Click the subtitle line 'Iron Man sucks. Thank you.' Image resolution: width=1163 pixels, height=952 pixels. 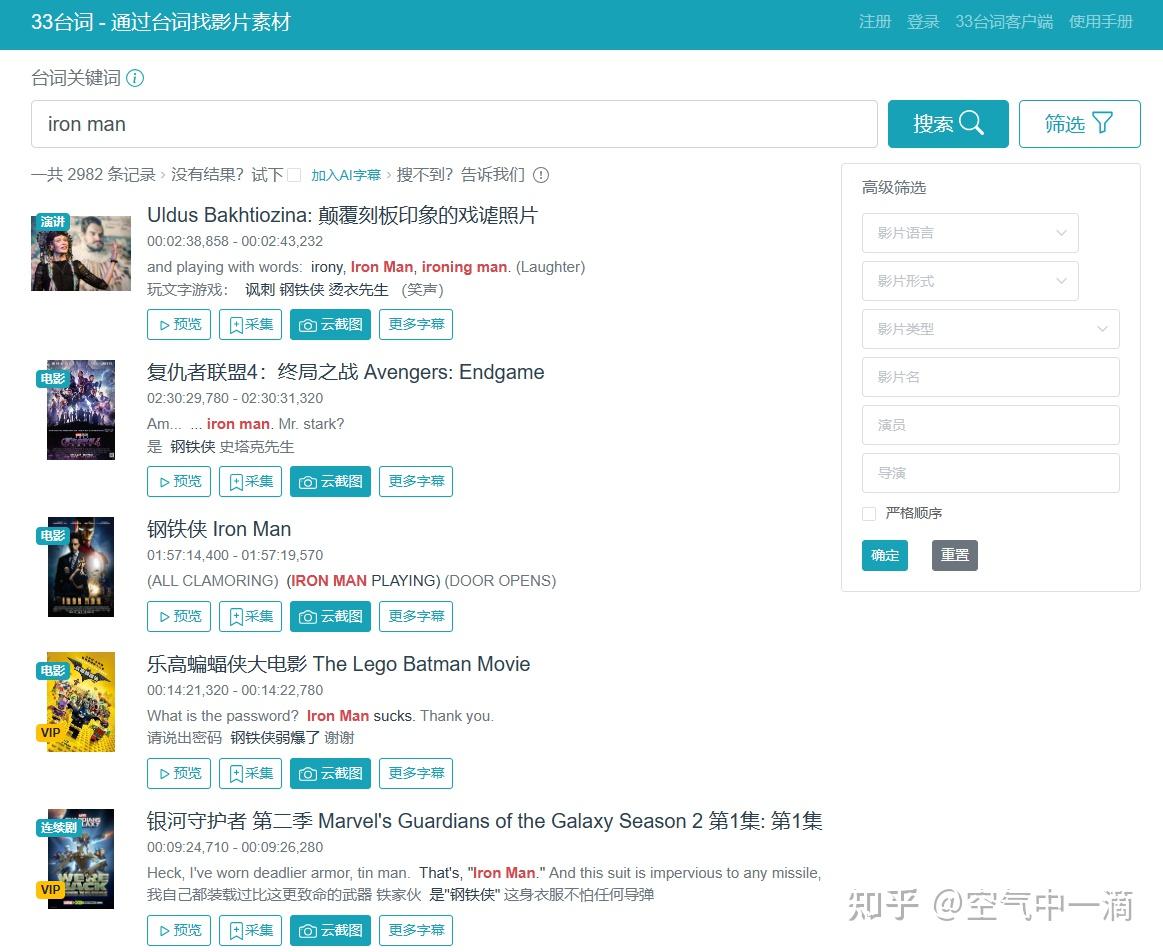tap(400, 716)
